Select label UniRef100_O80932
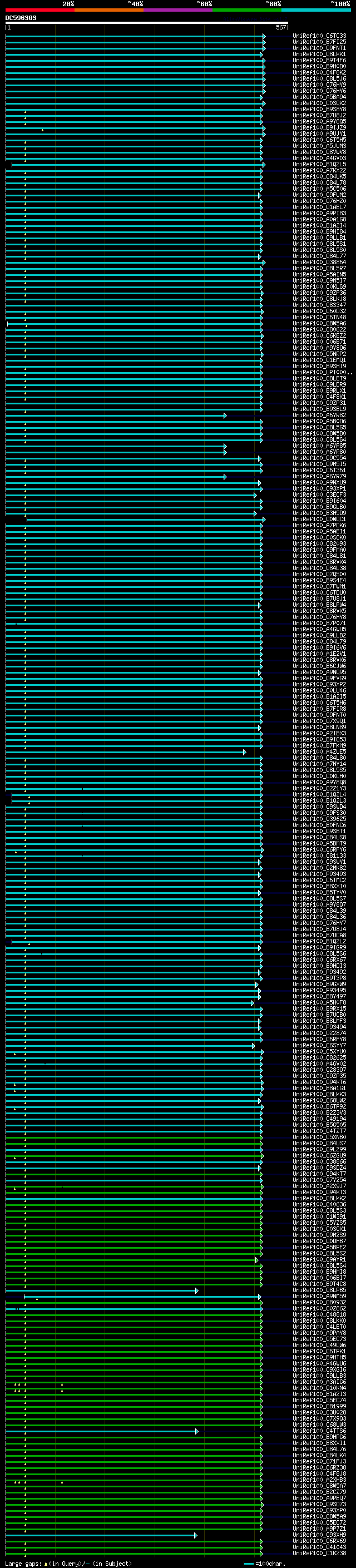Viewport: 356px width, 1568px height. tap(319, 1303)
